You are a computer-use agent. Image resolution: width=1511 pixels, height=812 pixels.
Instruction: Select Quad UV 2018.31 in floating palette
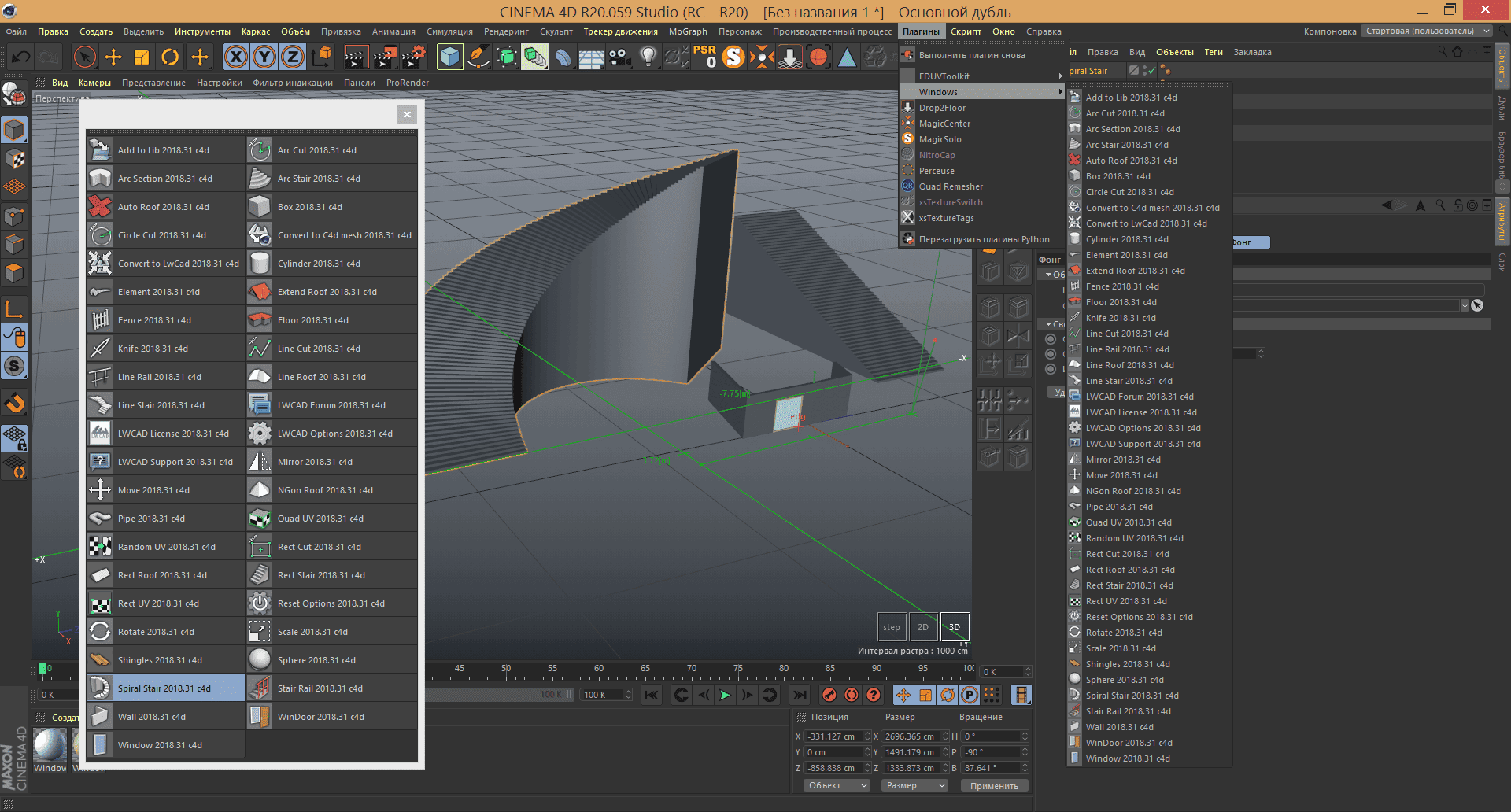pos(331,518)
